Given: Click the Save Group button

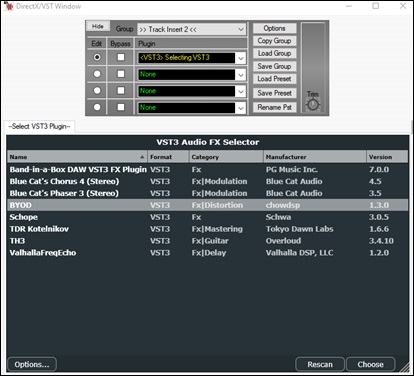Looking at the screenshot, I should (x=274, y=66).
